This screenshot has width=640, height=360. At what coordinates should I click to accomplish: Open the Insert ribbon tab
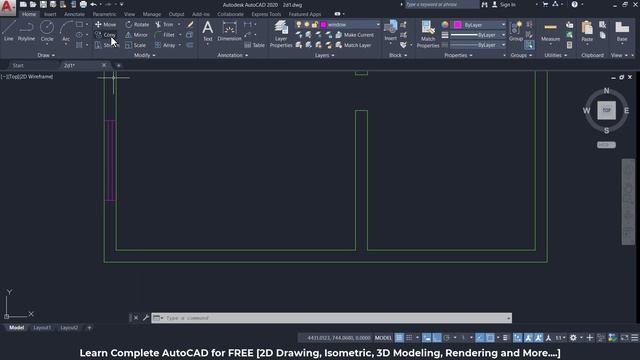(50, 14)
